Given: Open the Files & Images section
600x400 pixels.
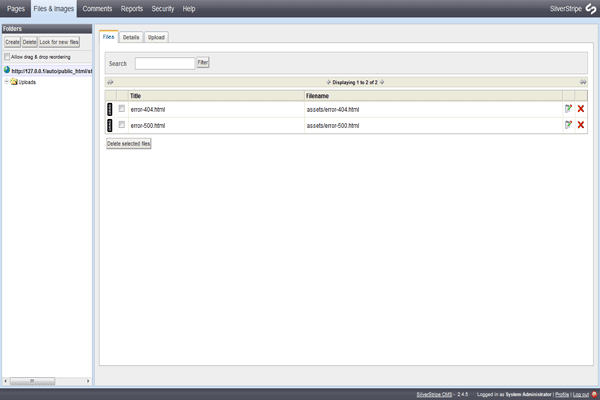Looking at the screenshot, I should tap(54, 9).
